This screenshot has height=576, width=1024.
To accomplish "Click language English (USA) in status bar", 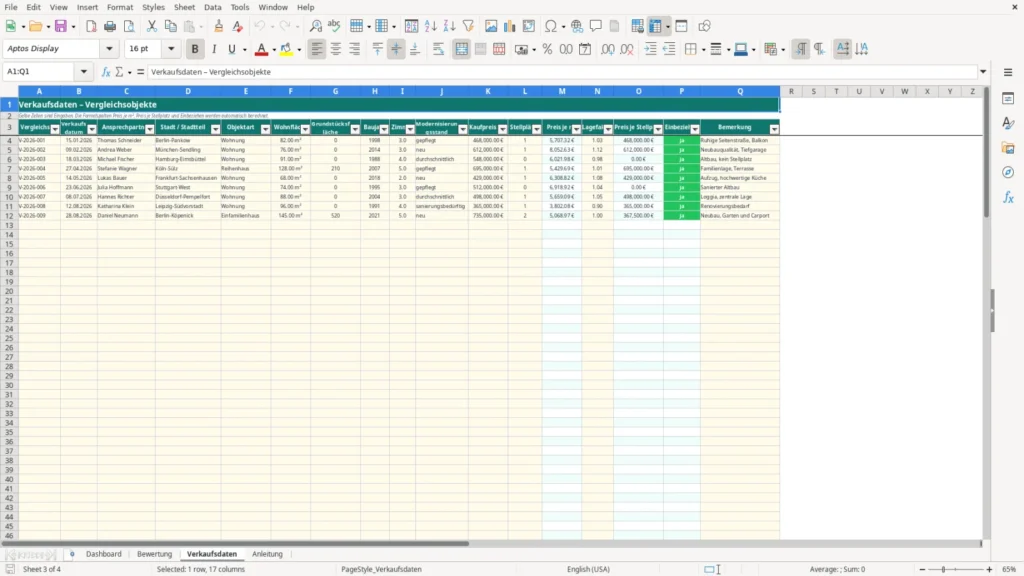I will [588, 569].
